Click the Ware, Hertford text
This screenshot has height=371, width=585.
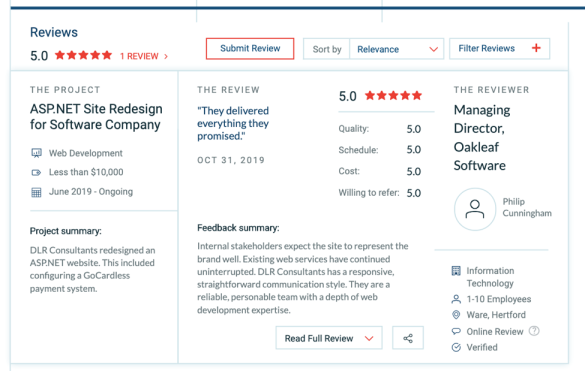coord(496,315)
